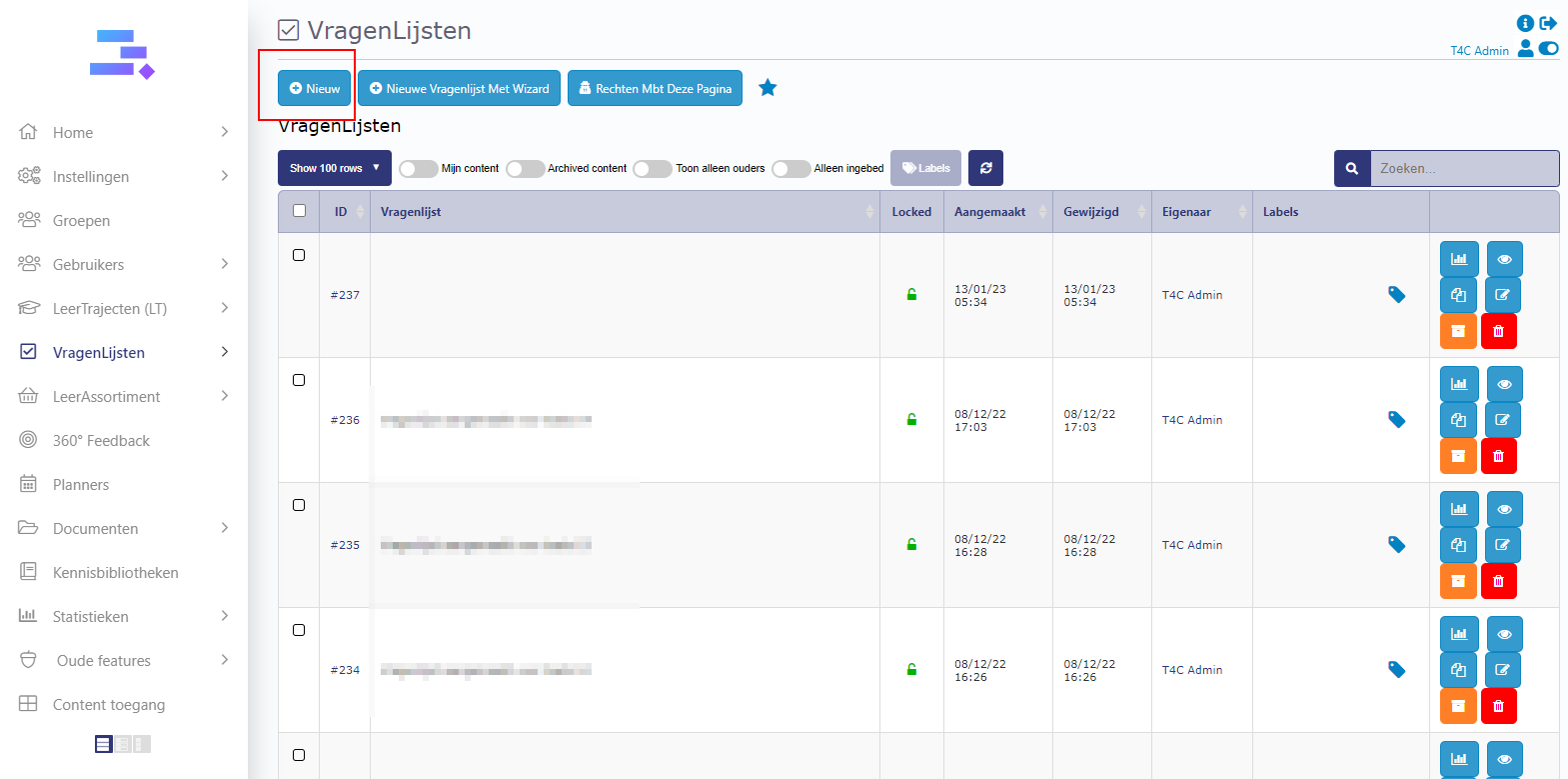Click Nieuwe Vragenlijst Met Wizard button
This screenshot has width=1568, height=779.
(459, 88)
